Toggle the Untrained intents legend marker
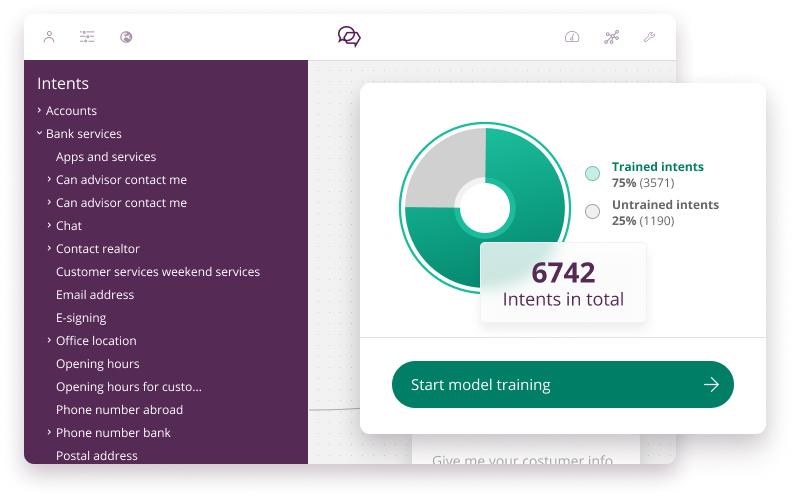Viewport: 801px width, 498px height. (x=592, y=212)
